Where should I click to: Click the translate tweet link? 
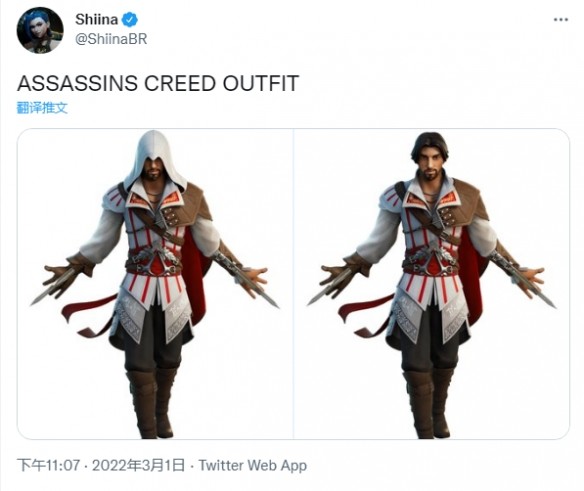click(42, 108)
